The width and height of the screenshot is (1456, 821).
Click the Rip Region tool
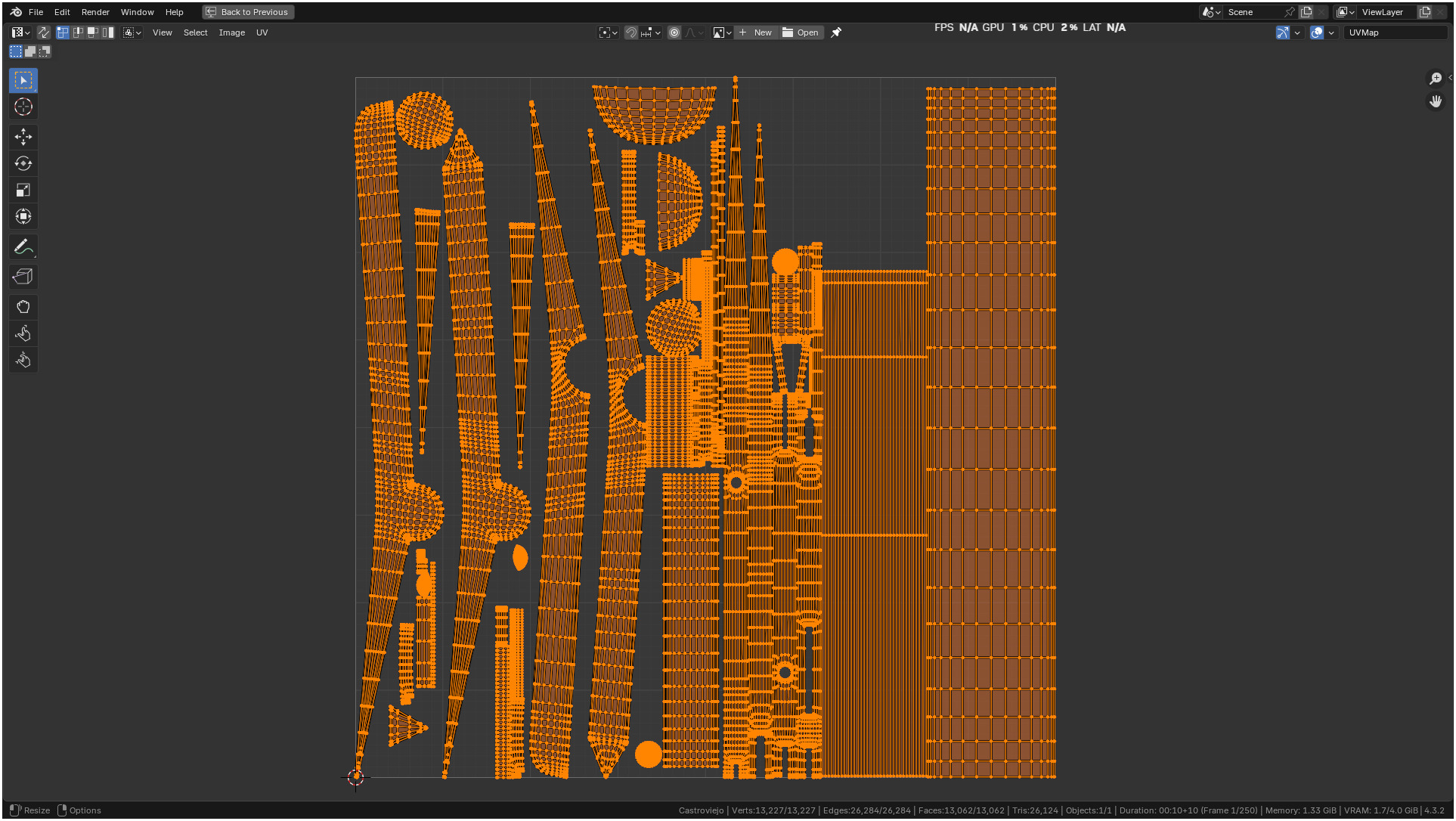click(23, 277)
